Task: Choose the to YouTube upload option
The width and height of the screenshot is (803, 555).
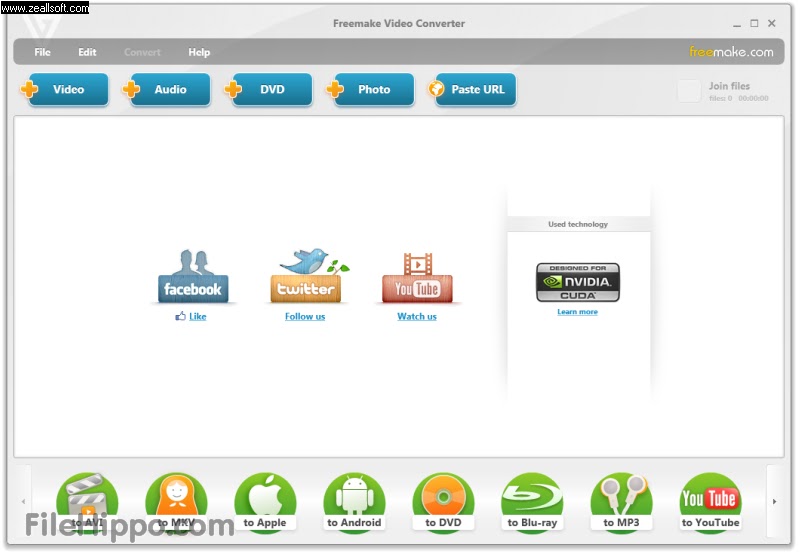Action: point(710,503)
